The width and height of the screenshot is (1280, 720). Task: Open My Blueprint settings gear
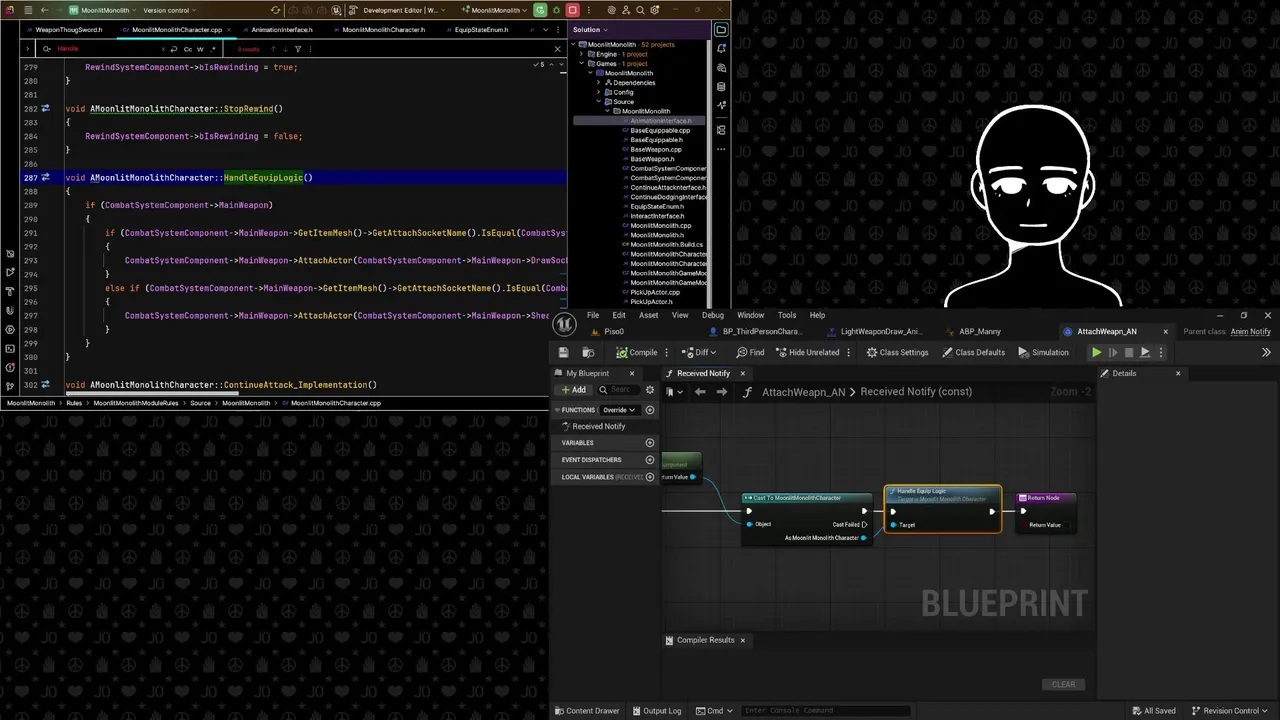click(650, 390)
